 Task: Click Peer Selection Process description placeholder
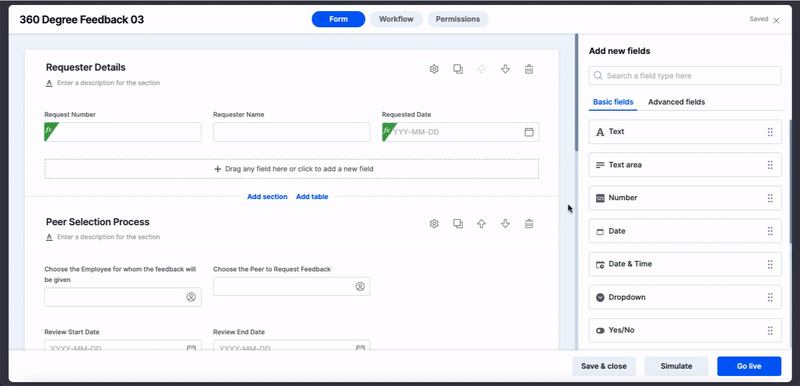[109, 237]
